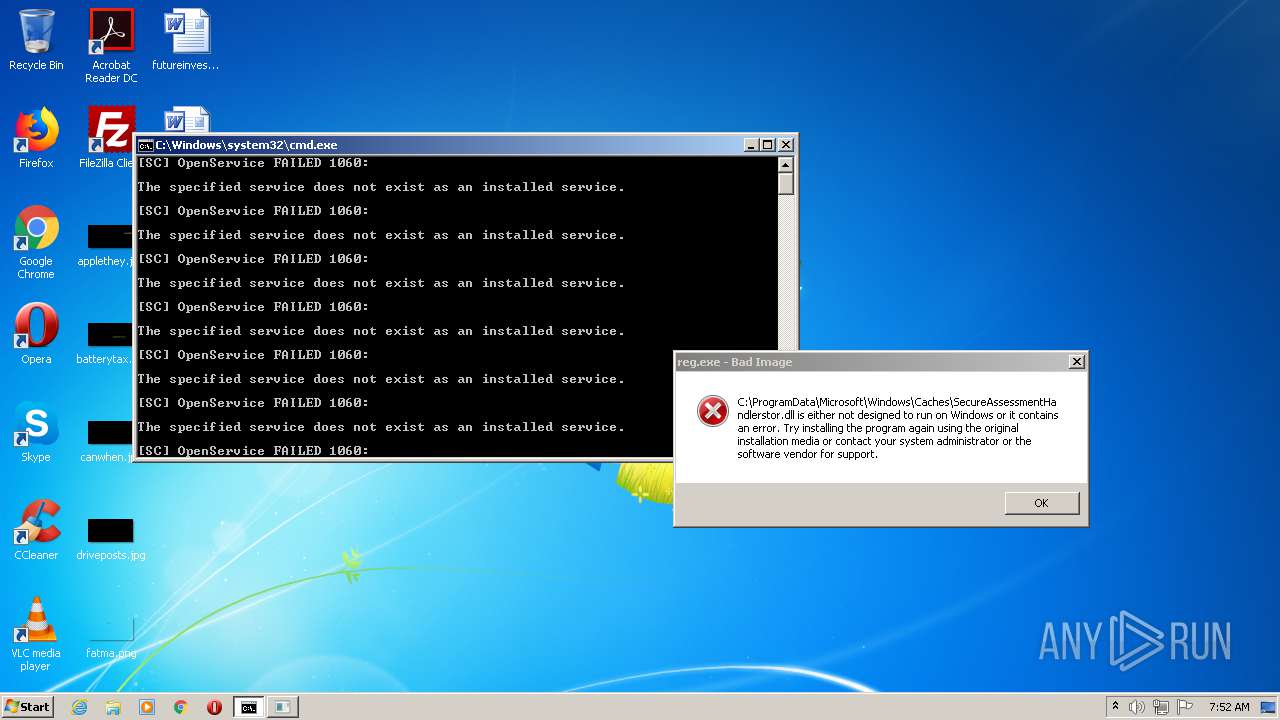Launch Windows Media Player from taskbar
1280x720 pixels.
pyautogui.click(x=147, y=707)
